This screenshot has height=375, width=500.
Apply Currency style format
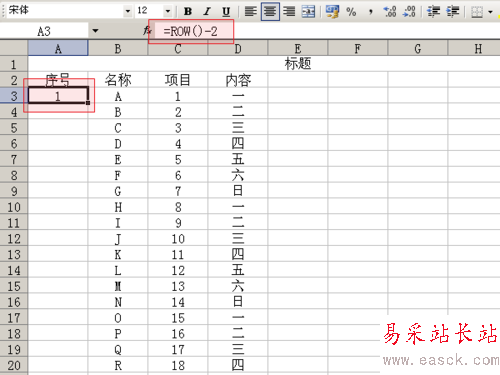point(332,12)
